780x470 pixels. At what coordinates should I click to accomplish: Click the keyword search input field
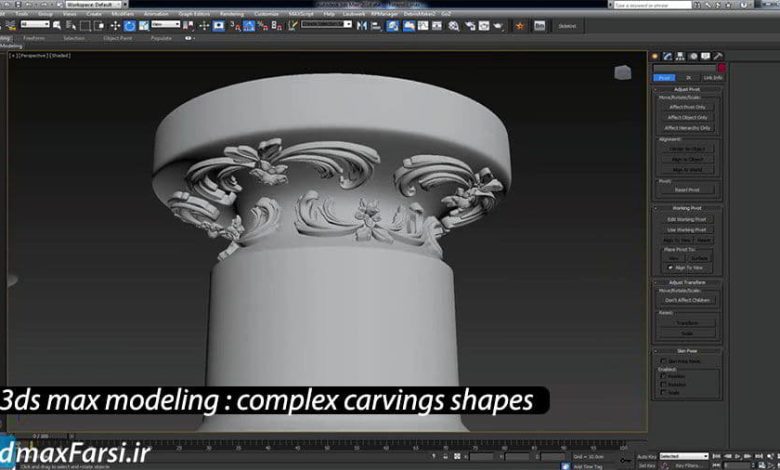pos(650,4)
